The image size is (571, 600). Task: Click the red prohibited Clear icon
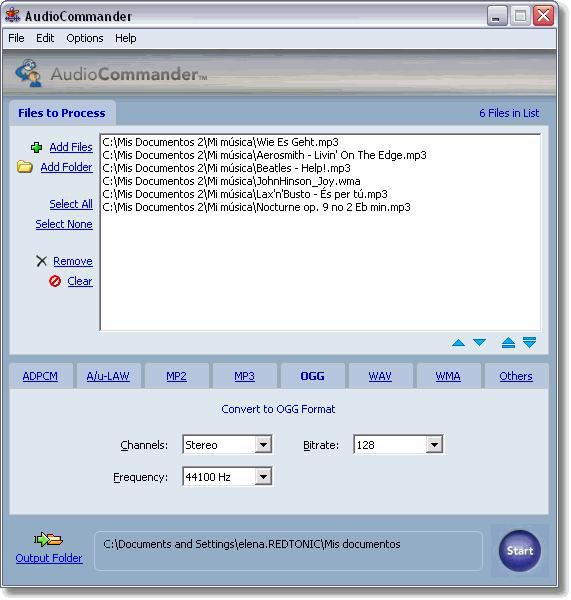[55, 281]
